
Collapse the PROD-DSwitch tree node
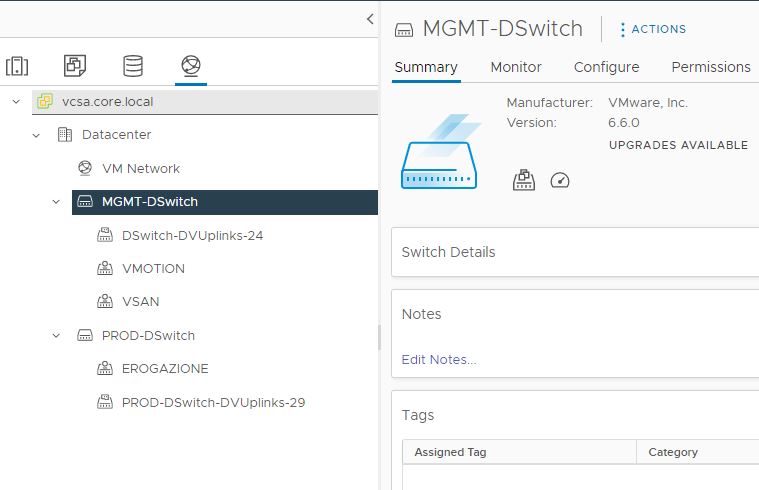tap(56, 335)
